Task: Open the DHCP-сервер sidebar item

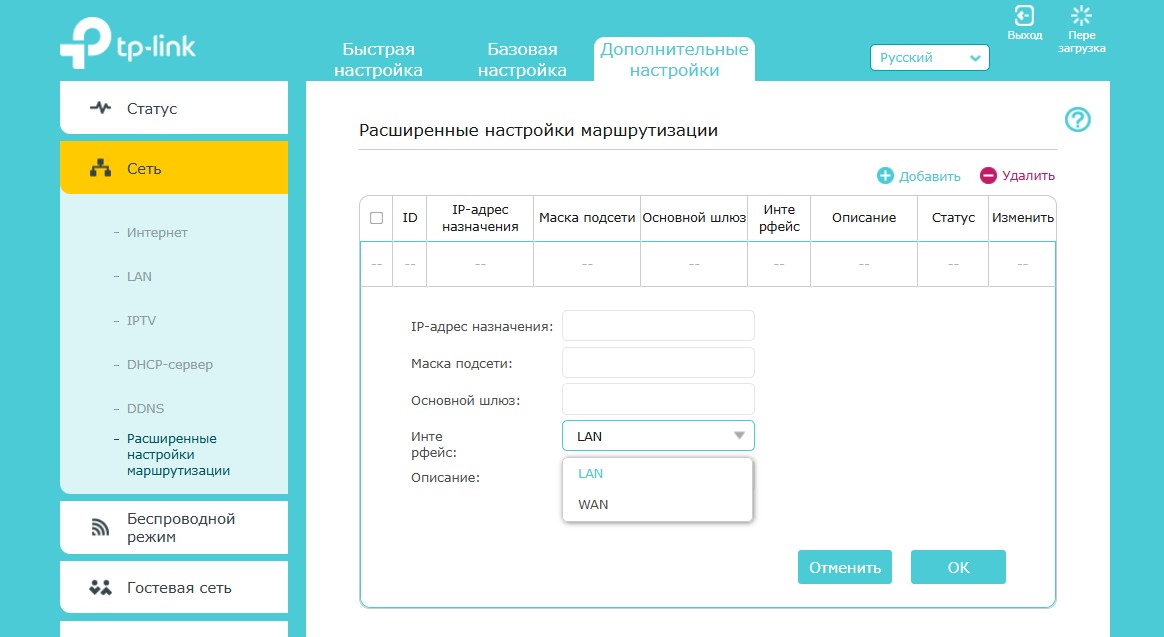Action: point(169,365)
